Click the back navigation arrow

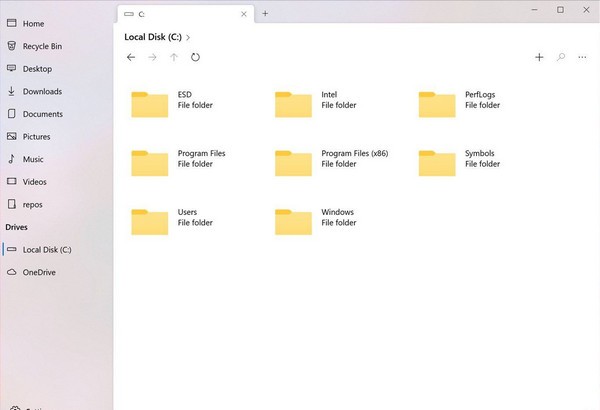click(131, 57)
